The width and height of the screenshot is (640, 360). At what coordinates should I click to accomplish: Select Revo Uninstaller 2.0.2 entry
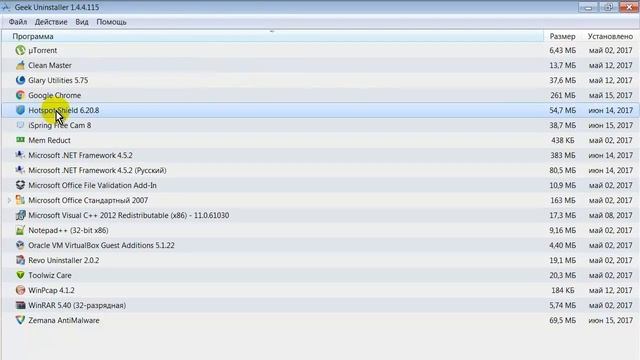click(x=64, y=260)
